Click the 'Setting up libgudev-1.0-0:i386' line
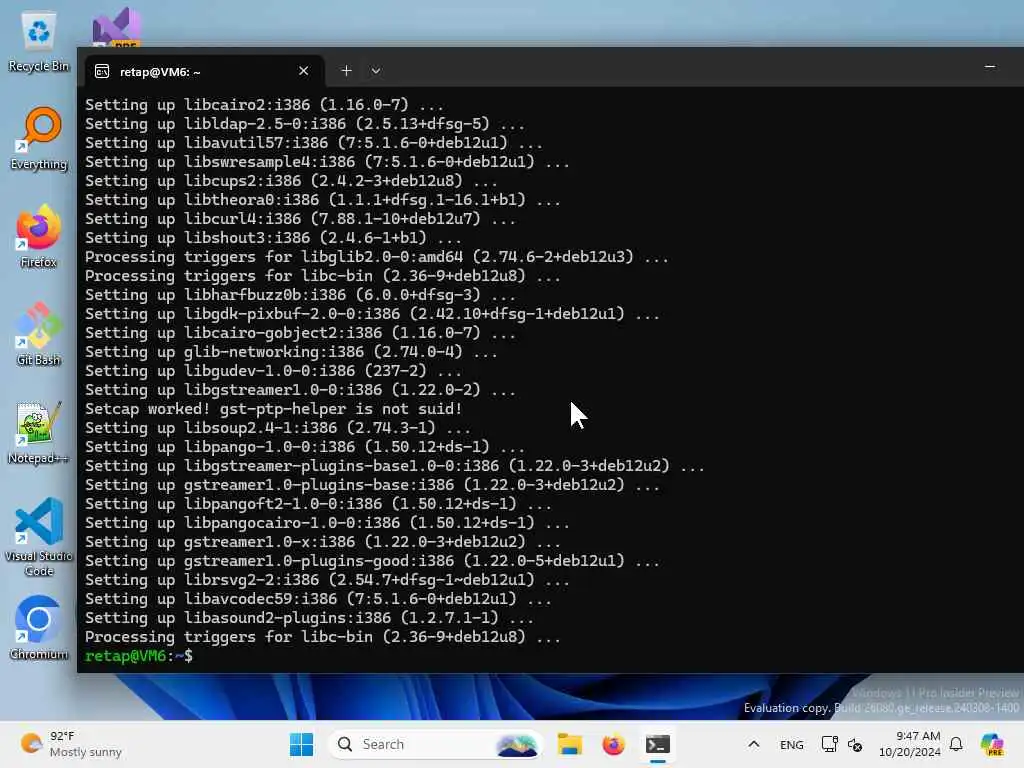1024x768 pixels. 274,371
